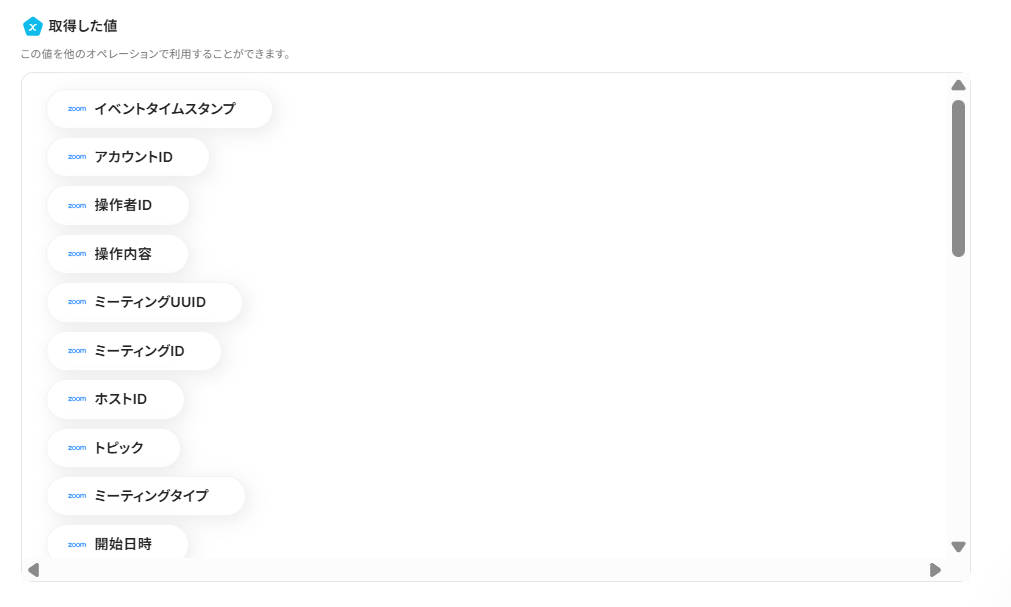1011x607 pixels.
Task: Select the アカウントID value chip
Action: (128, 157)
